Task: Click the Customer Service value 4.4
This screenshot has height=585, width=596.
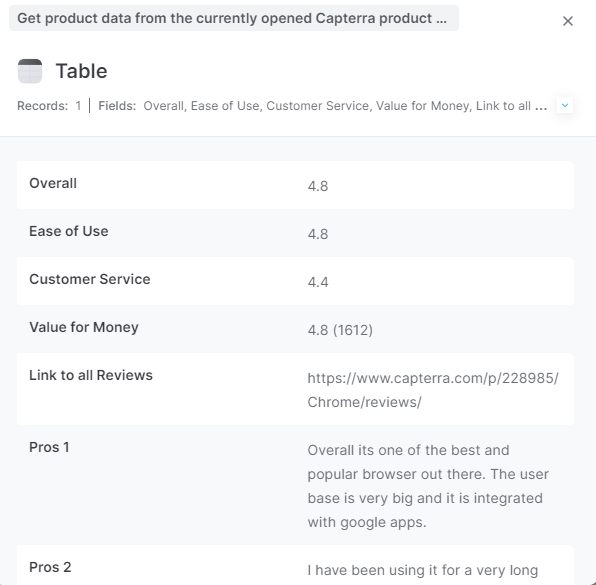Action: coord(318,282)
